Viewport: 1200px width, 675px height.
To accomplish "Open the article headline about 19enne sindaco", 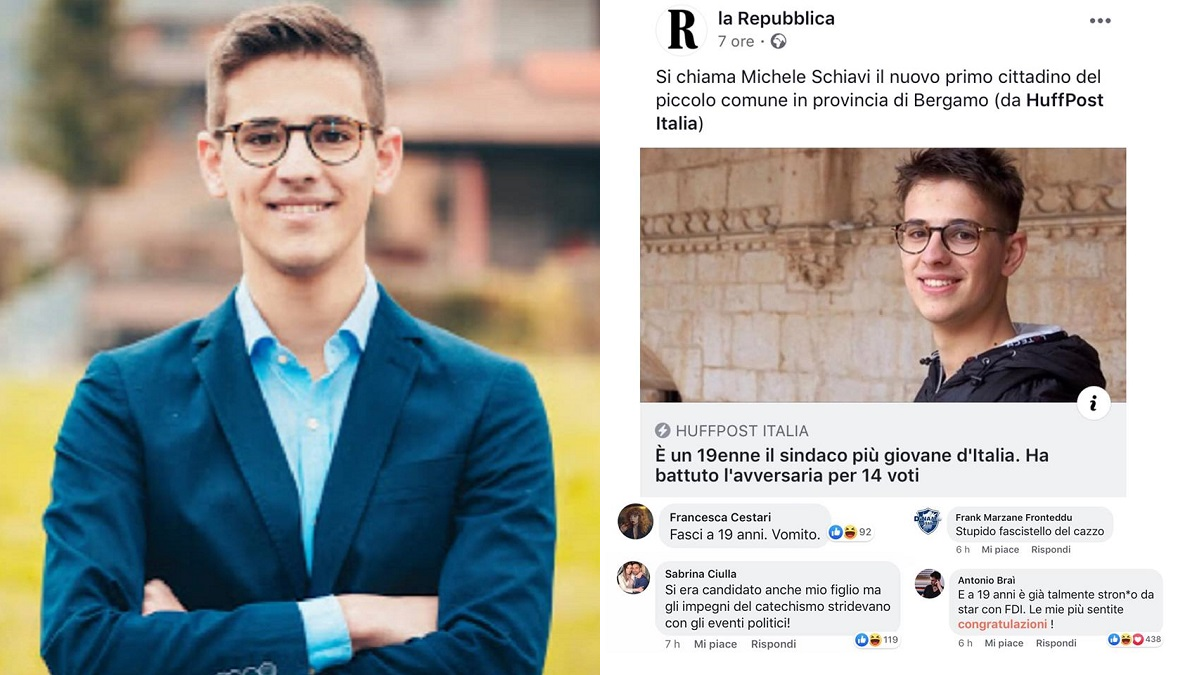I will [x=852, y=465].
